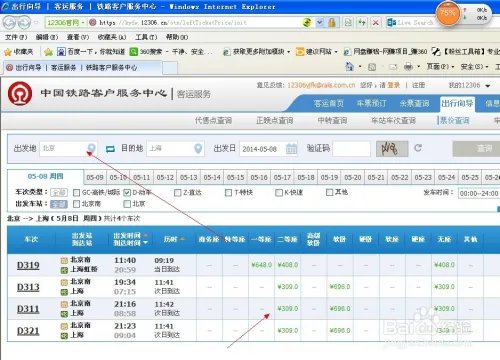Click the captcha image
Screen dimensions: 500x360
pos(392,149)
